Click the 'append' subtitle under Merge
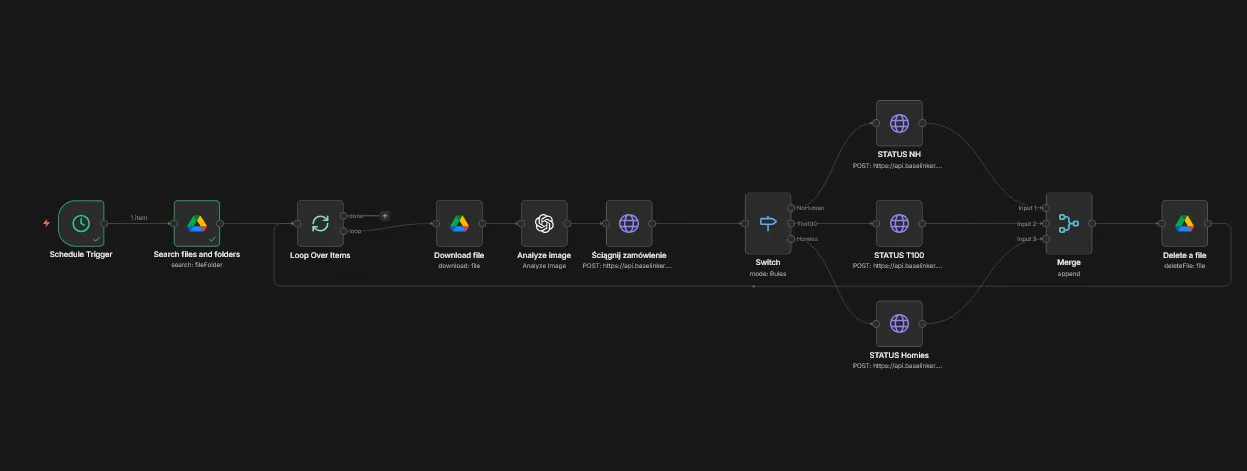This screenshot has height=471, width=1247. tap(1068, 273)
